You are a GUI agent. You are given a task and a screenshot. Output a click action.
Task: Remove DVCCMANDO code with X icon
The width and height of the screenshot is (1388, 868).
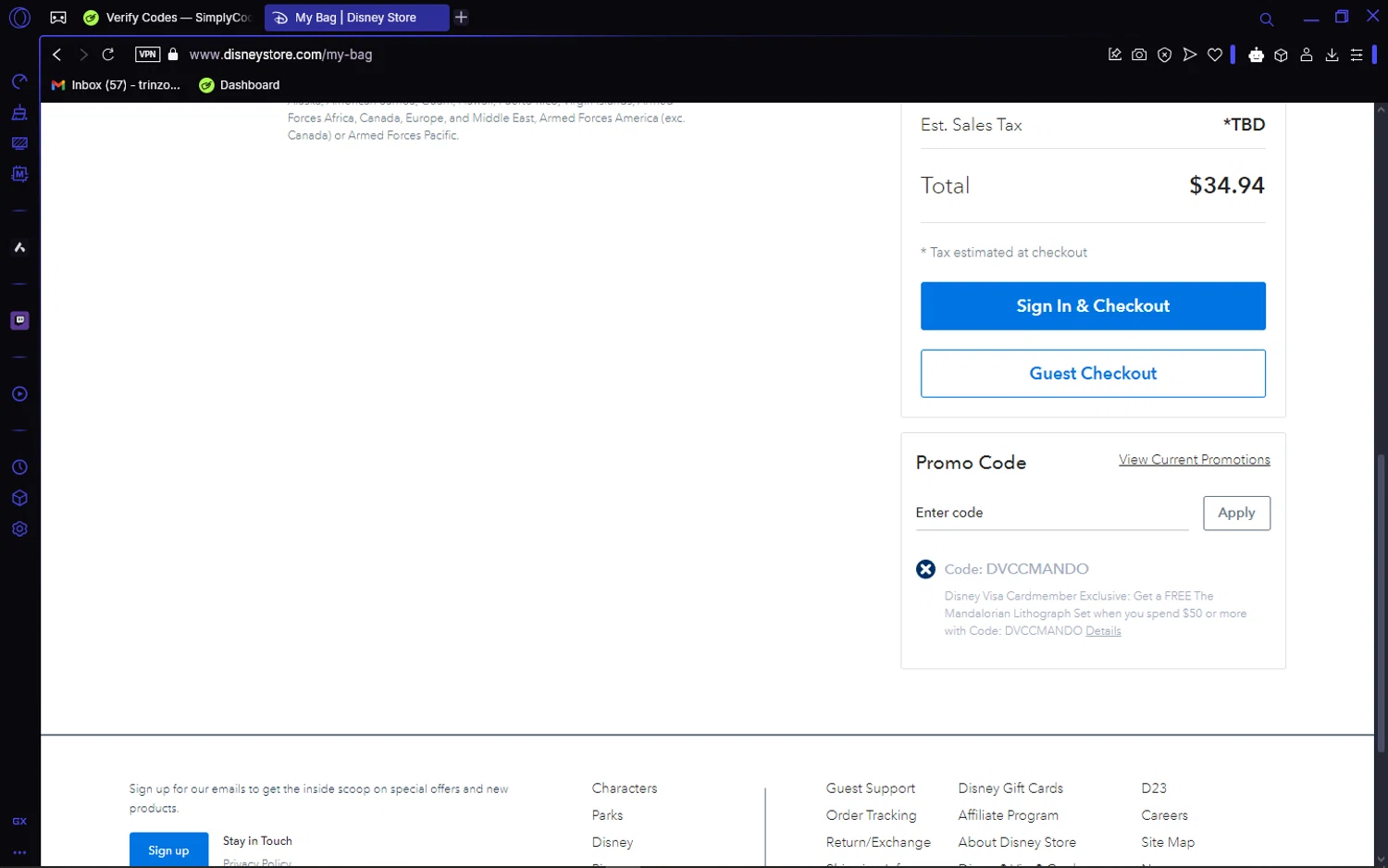[925, 569]
